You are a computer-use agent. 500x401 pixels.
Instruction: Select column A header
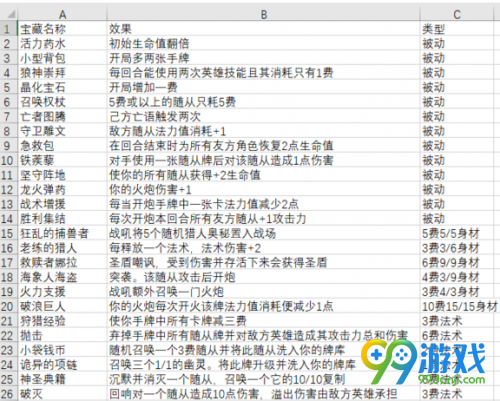62,14
